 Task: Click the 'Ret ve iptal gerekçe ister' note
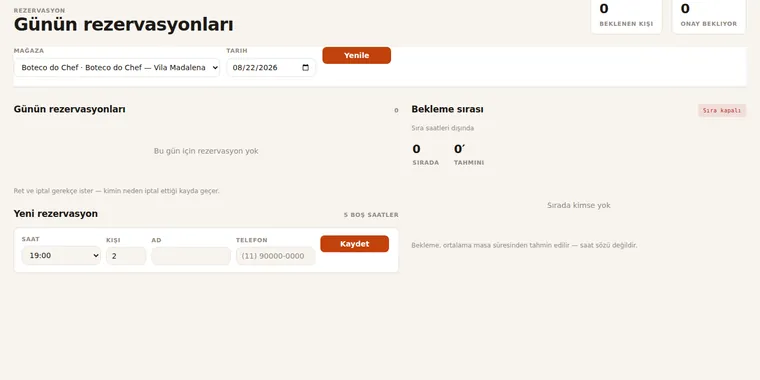(x=116, y=191)
